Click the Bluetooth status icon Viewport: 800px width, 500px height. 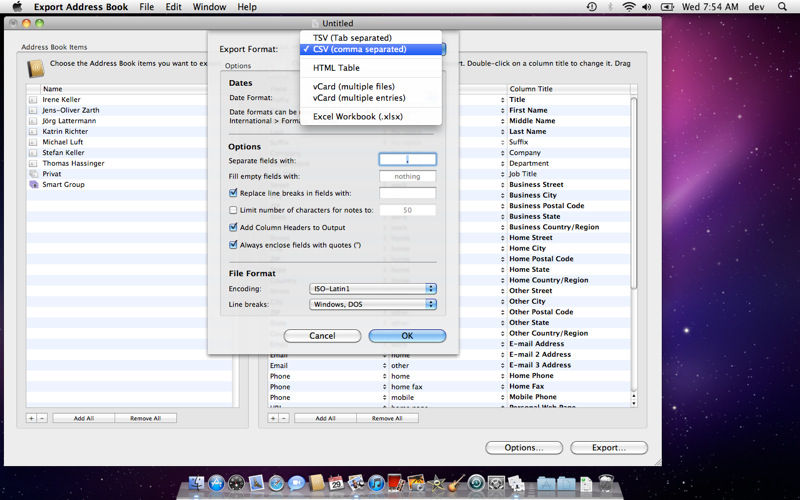coord(610,7)
